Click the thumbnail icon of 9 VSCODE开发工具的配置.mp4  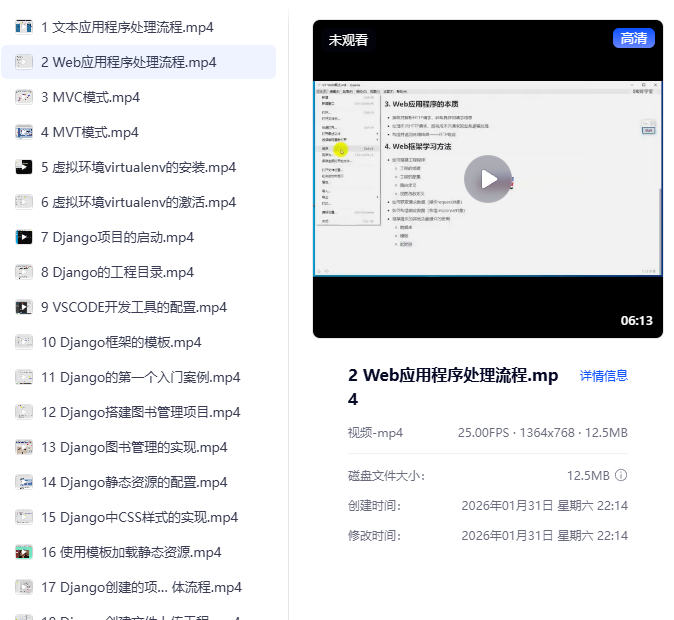24,307
